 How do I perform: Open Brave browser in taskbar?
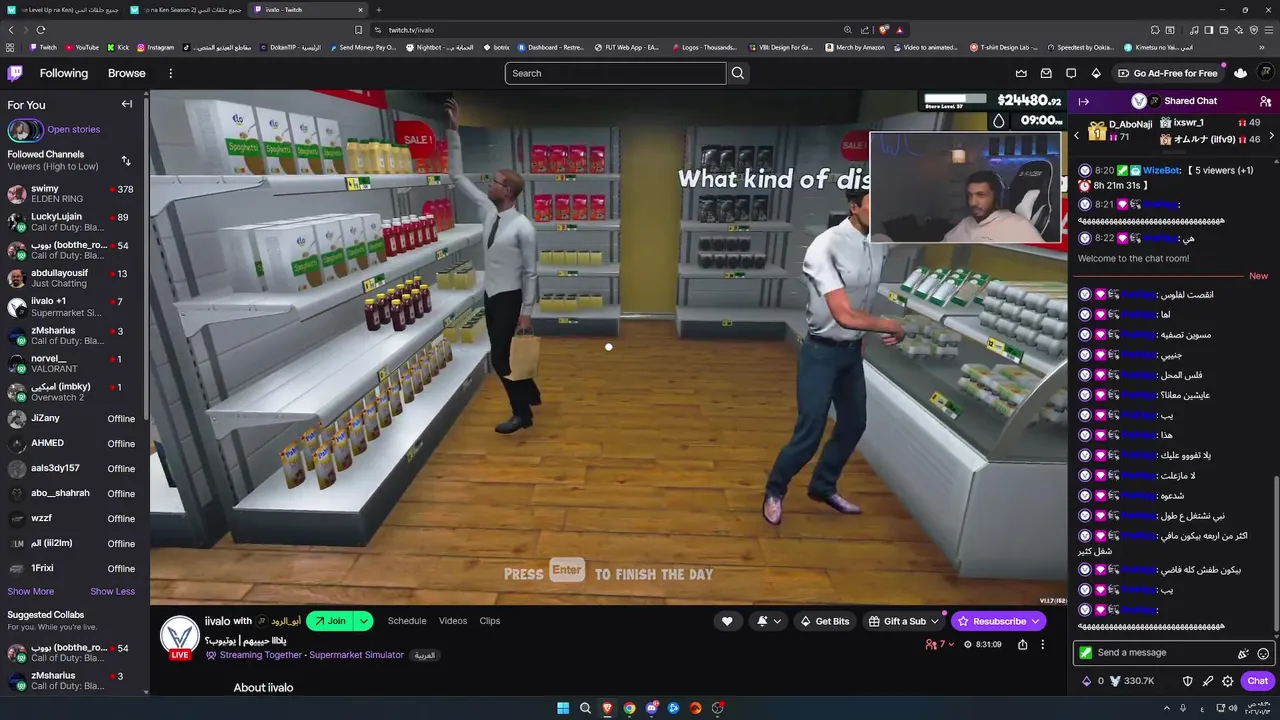coord(607,708)
